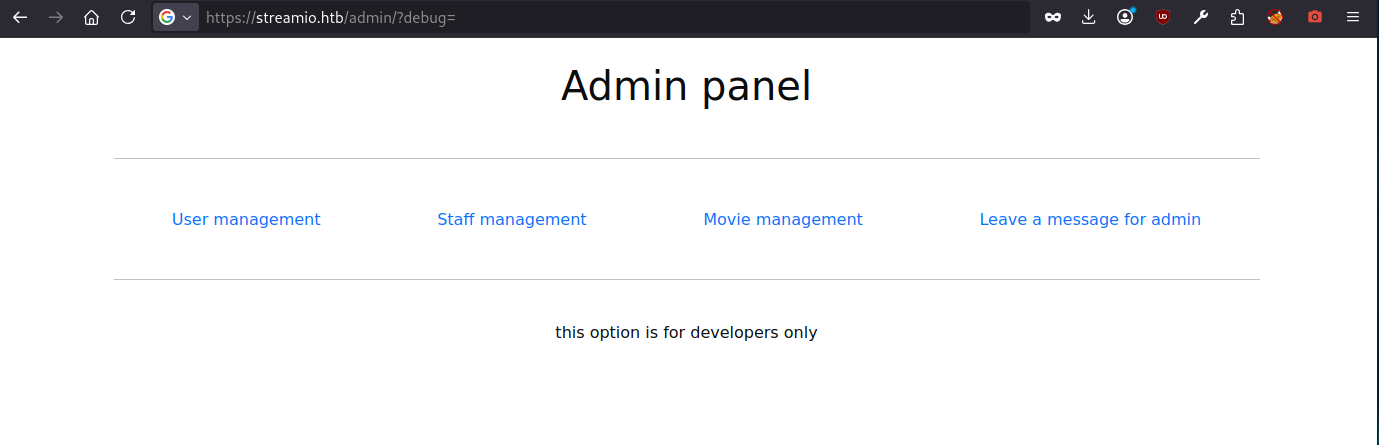The width and height of the screenshot is (1379, 445).
Task: Open the User management link
Action: point(246,220)
